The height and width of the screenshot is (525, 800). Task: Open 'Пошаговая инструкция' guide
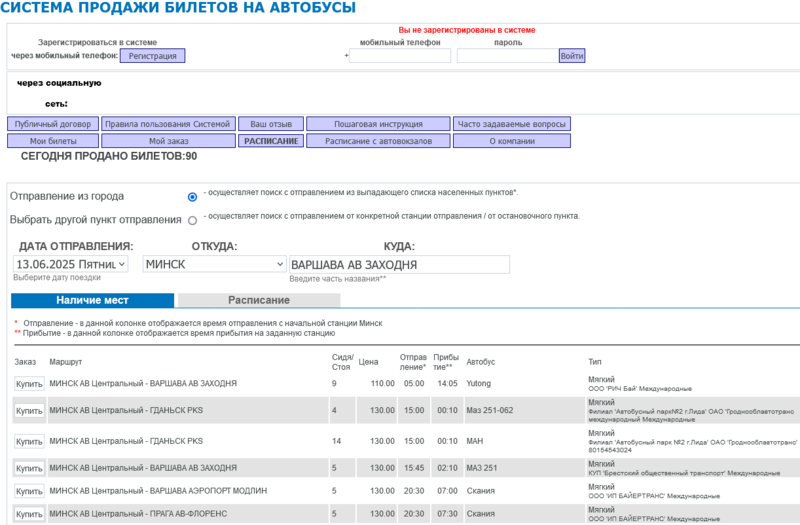377,124
